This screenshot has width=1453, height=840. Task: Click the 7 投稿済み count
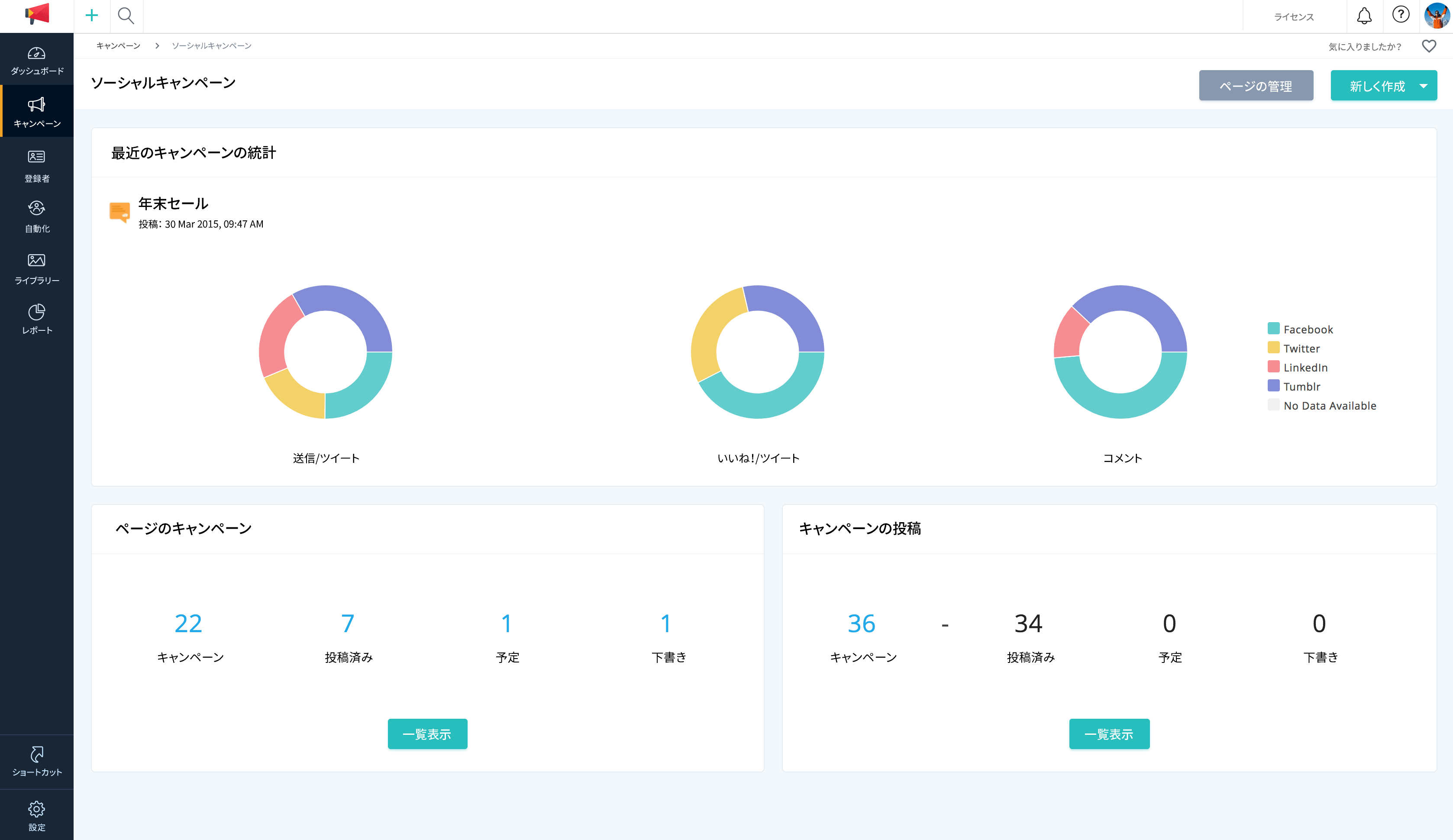point(348,623)
